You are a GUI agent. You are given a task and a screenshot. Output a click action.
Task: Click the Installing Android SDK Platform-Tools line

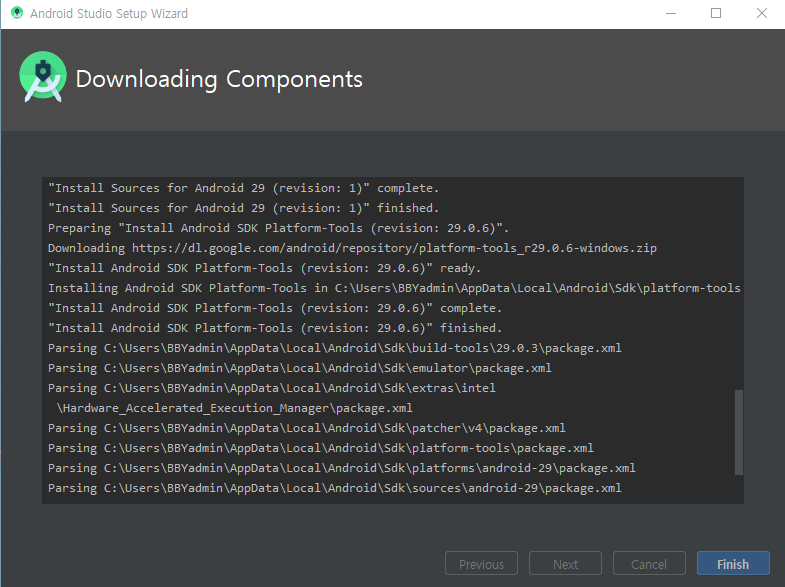point(394,288)
